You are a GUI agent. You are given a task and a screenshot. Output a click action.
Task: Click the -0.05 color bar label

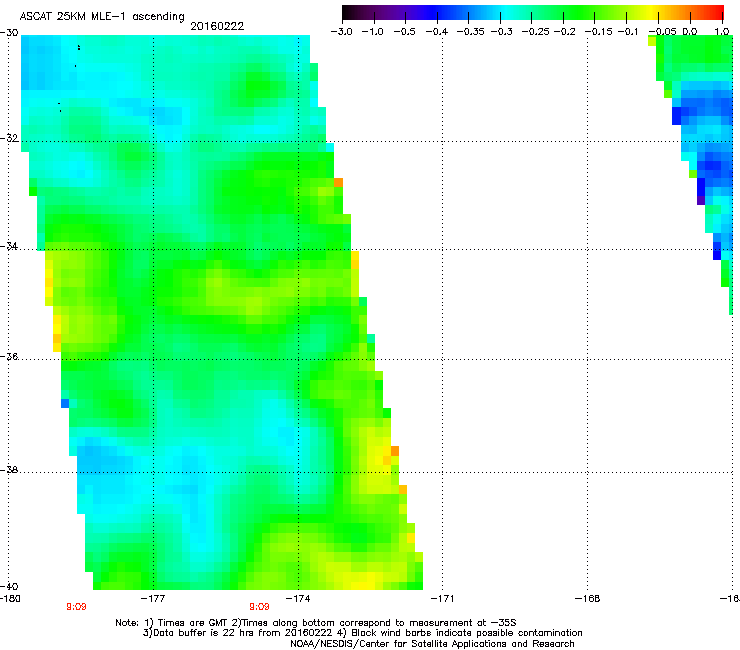[x=663, y=32]
